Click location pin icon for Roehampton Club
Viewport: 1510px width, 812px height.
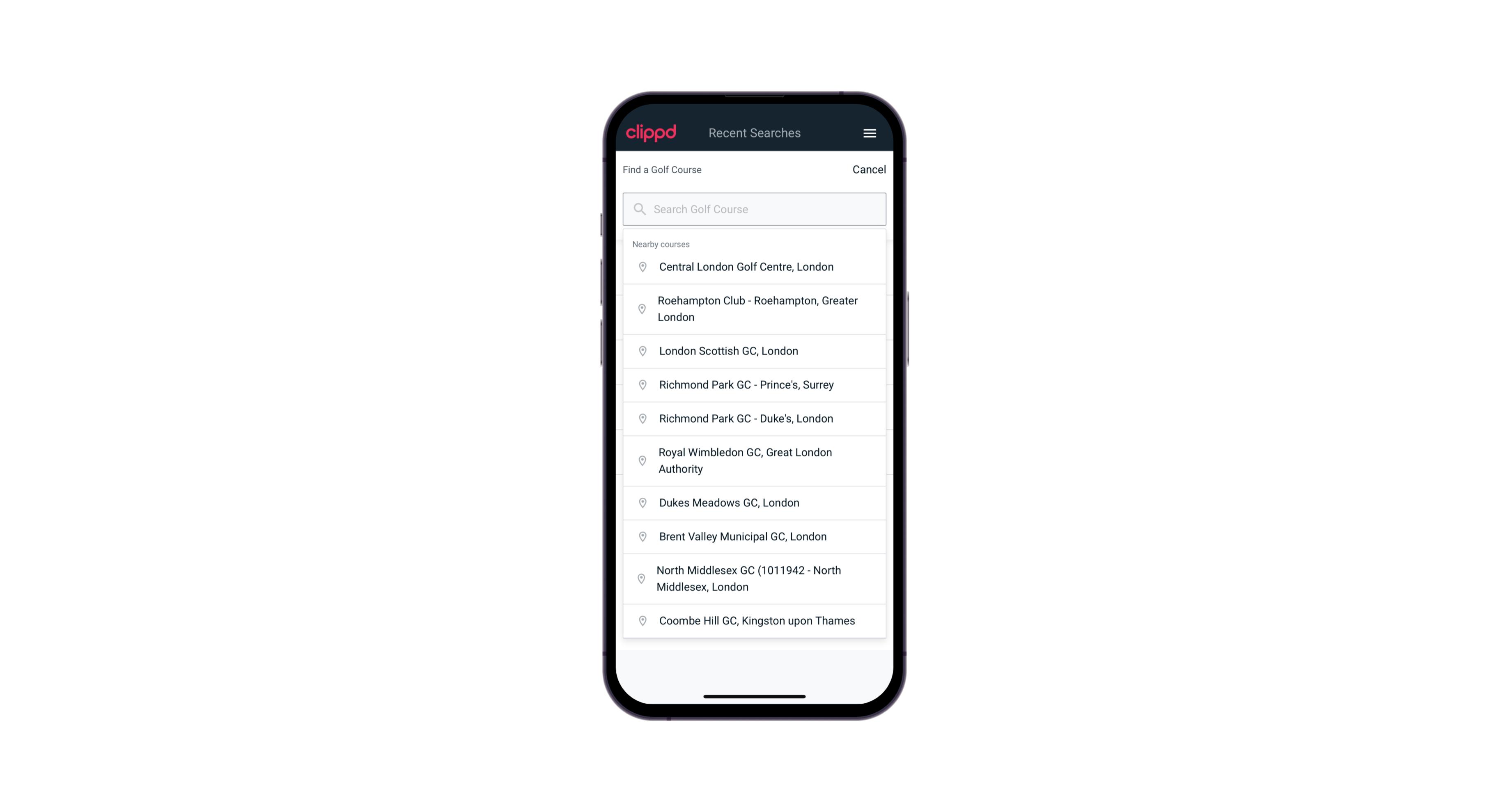coord(640,309)
